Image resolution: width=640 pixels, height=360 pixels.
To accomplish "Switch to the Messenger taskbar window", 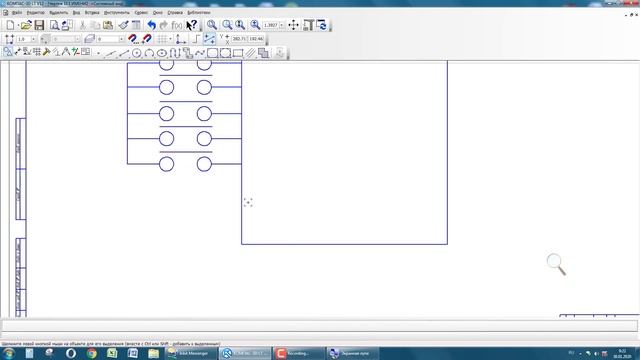I will (x=191, y=353).
